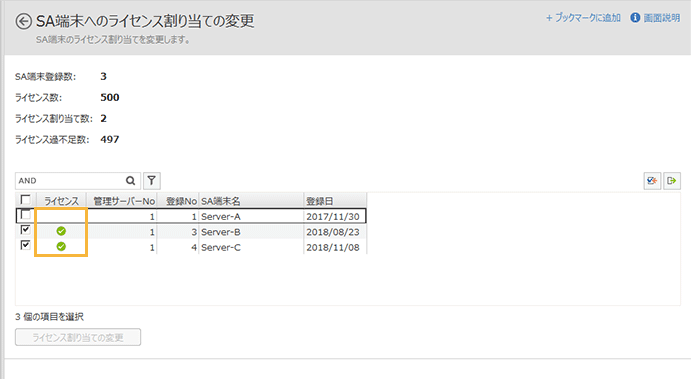
Task: Click the ブックマークに追加 link
Action: 583,18
